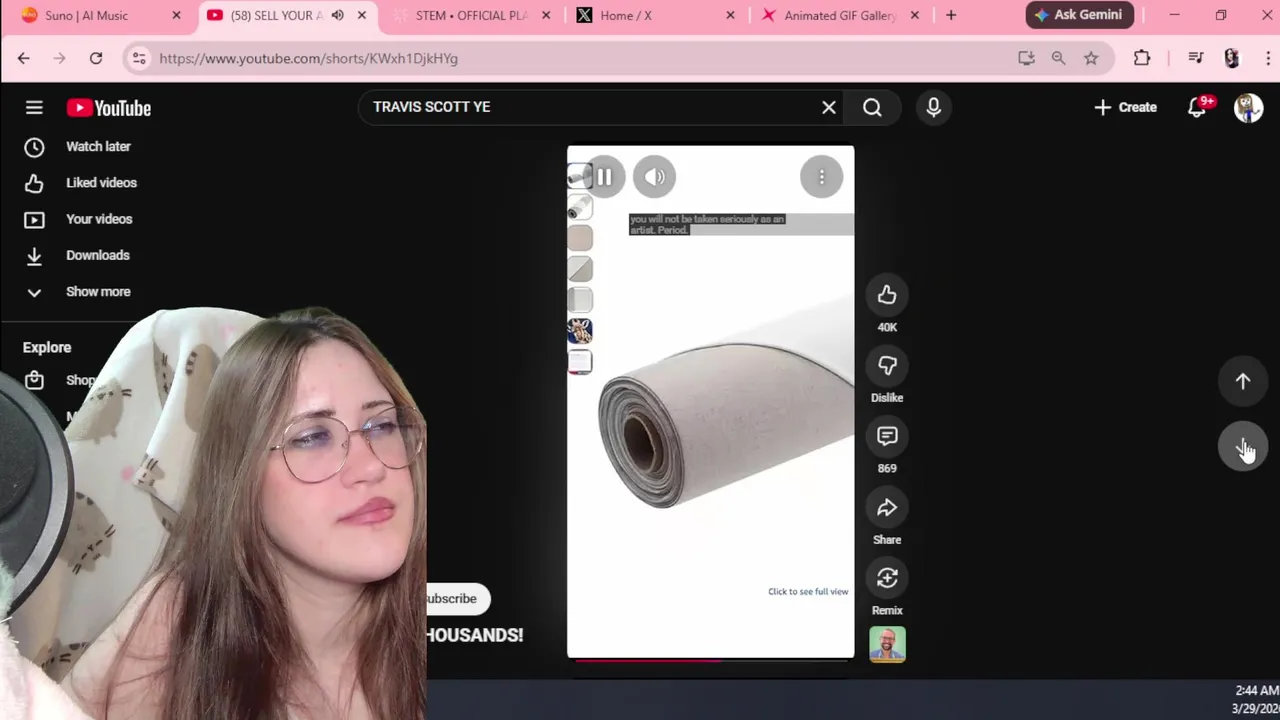
Task: Go to the previous Short
Action: point(1243,381)
